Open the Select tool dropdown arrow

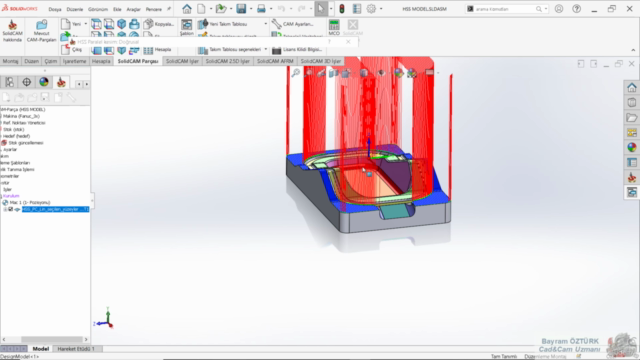(x=331, y=9)
